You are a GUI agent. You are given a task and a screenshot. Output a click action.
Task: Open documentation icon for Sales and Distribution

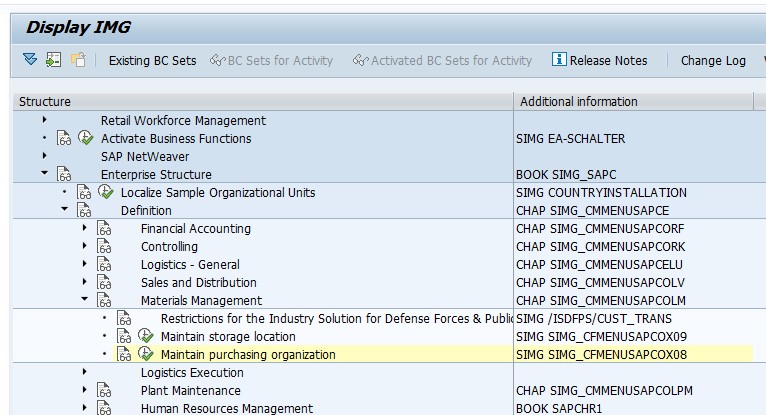pyautogui.click(x=104, y=283)
